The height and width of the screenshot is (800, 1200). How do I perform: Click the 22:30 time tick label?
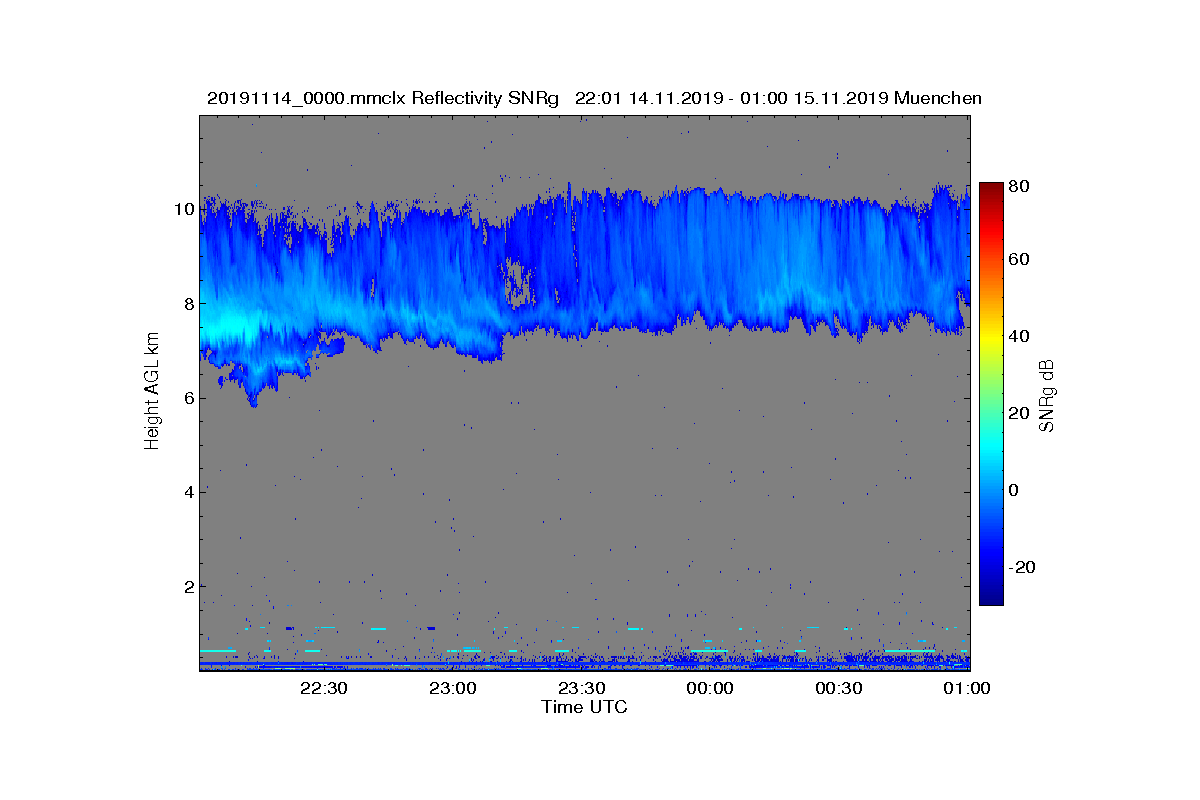pyautogui.click(x=323, y=688)
